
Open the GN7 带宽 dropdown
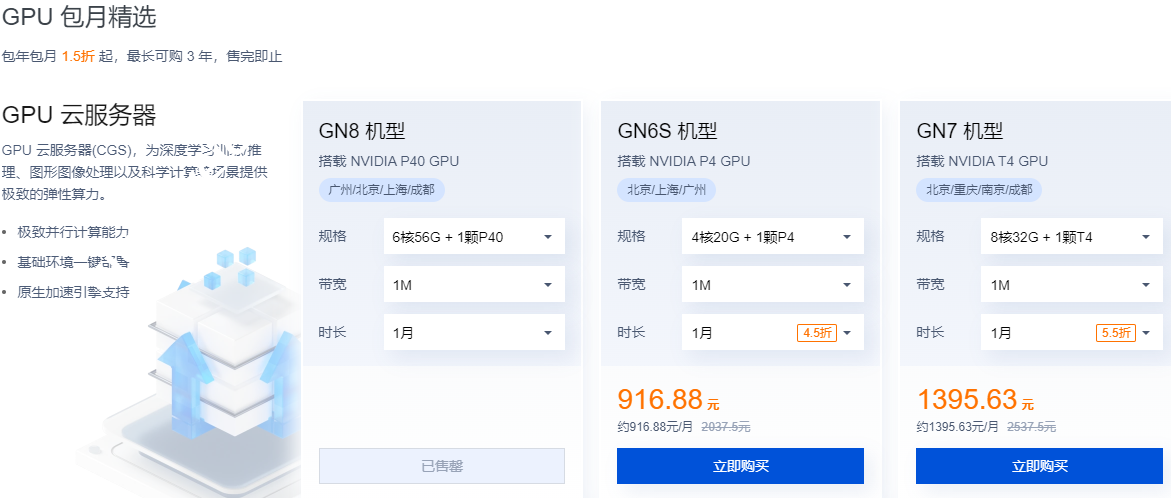coord(1071,285)
